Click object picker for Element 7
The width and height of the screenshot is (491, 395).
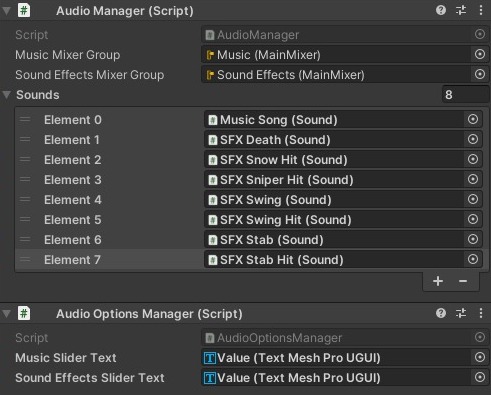pyautogui.click(x=473, y=259)
